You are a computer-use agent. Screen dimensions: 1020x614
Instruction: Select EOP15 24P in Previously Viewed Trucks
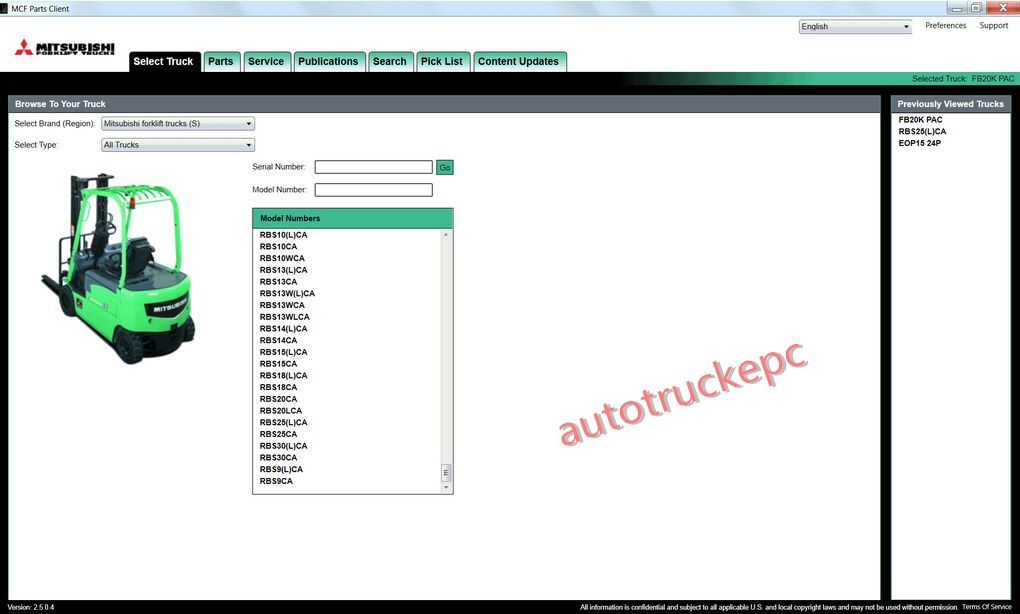point(920,143)
